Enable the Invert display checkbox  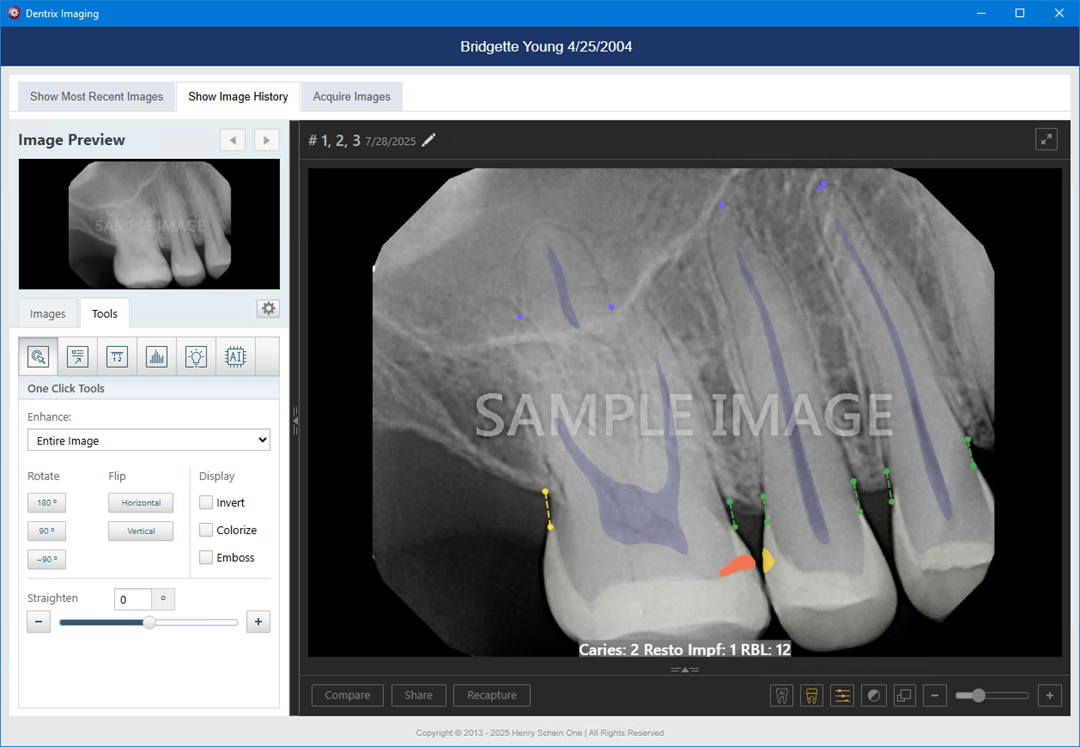[206, 503]
